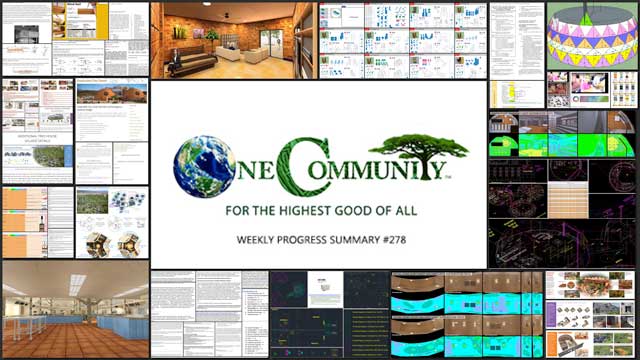Open the topmost village site plan collage
Viewport: 640px width, 360px height.
pyautogui.click(x=591, y=284)
